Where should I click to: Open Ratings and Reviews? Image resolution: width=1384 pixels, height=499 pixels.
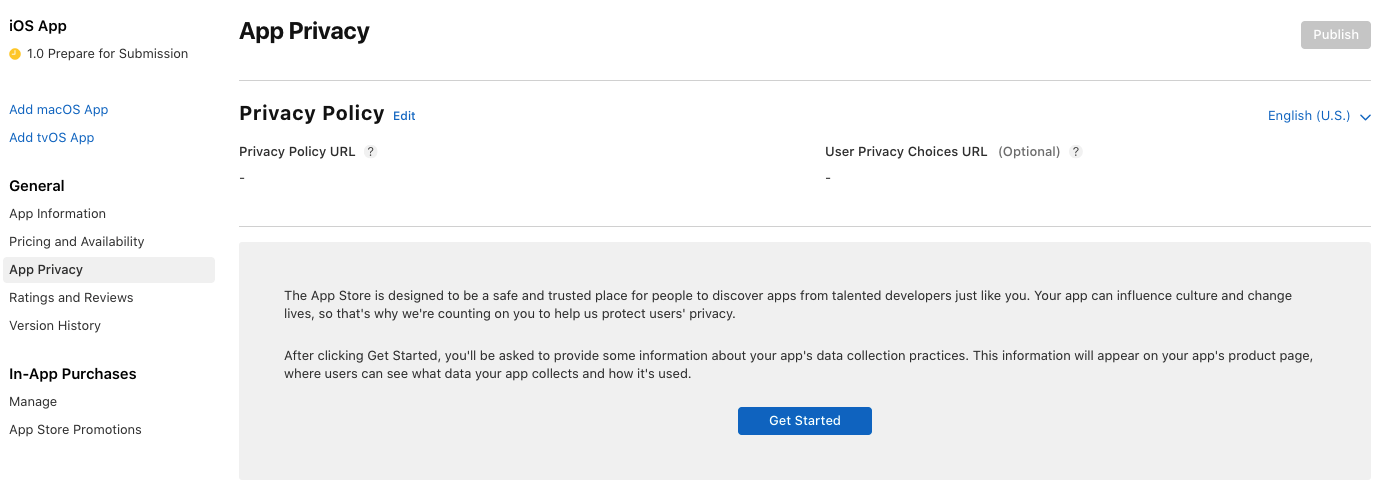coord(71,298)
